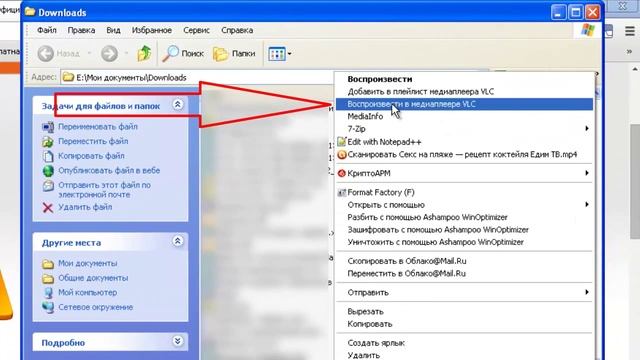Open the Избранное menu
The image size is (640, 360).
click(151, 30)
